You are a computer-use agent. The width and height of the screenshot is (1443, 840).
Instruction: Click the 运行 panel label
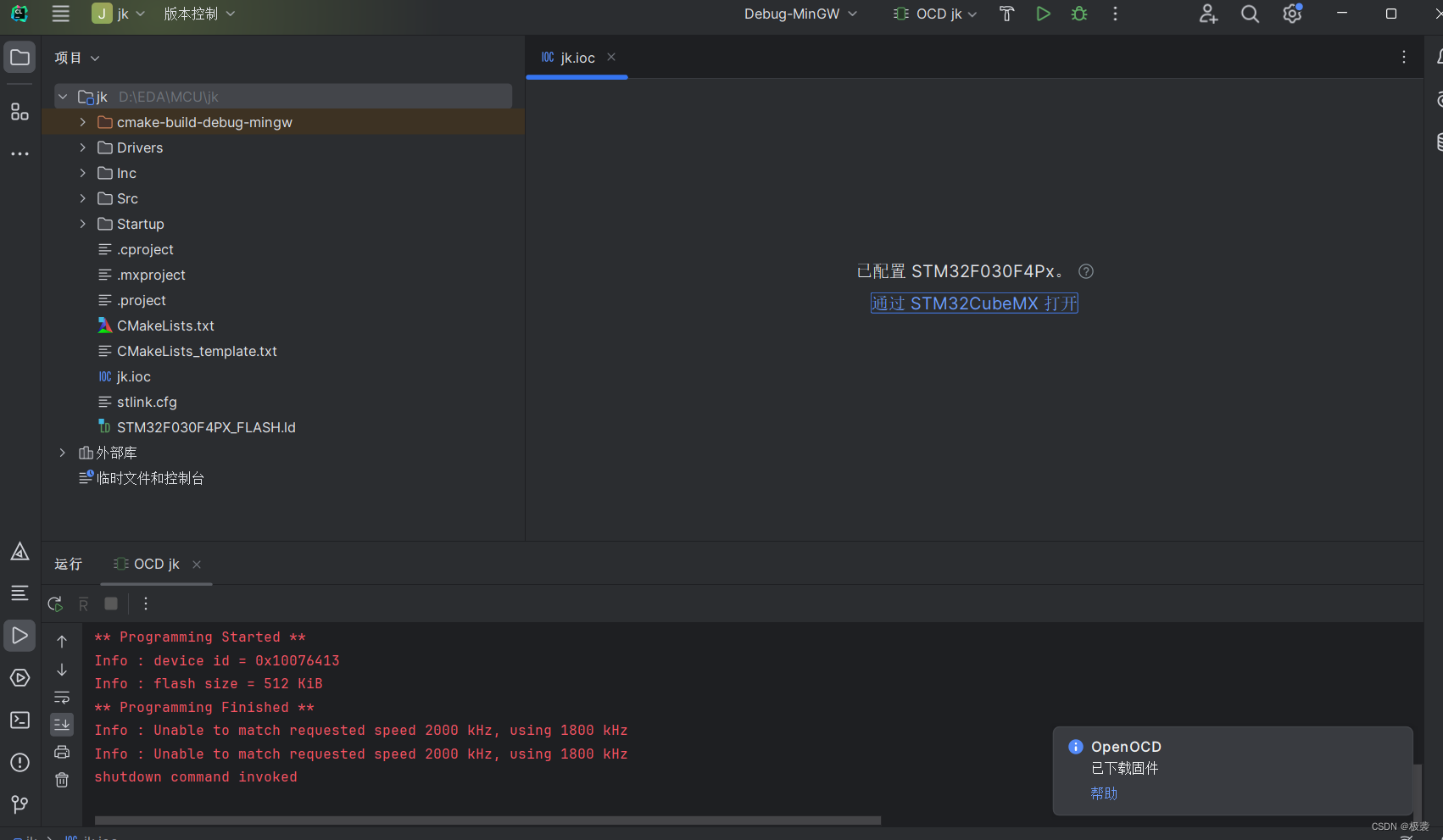[x=69, y=565]
